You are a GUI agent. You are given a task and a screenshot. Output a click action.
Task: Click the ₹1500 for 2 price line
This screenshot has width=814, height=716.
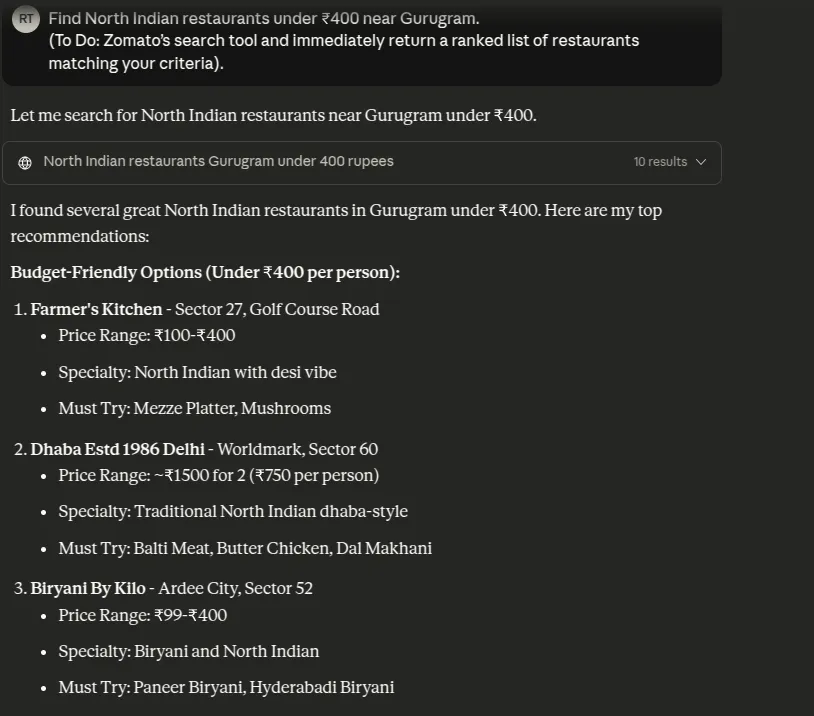coord(218,475)
